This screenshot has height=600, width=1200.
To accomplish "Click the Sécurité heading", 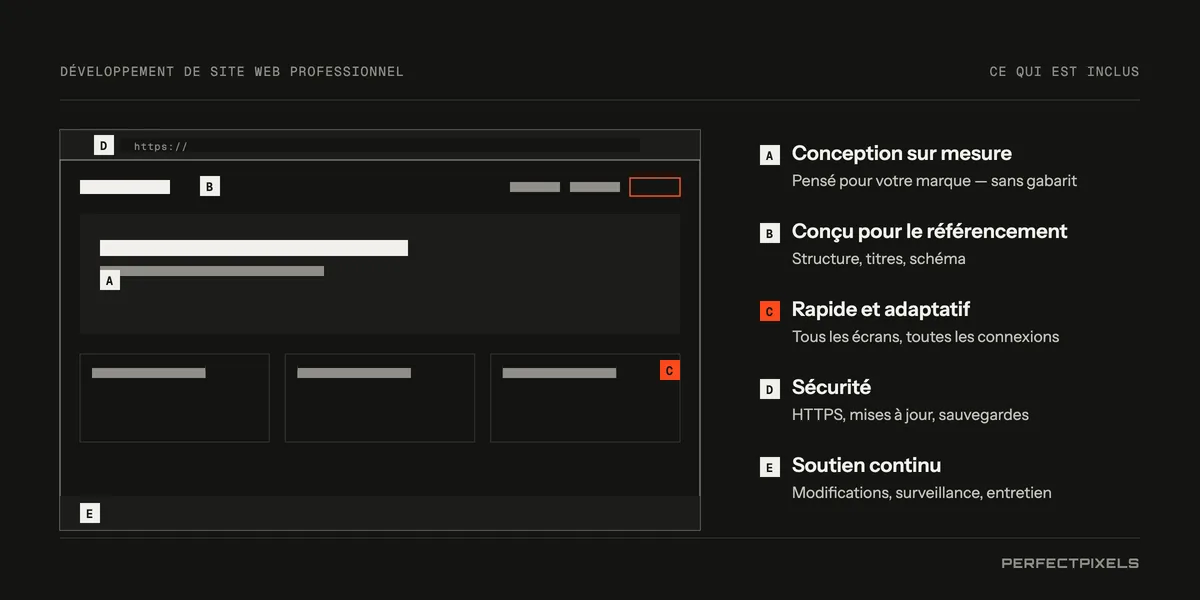I will (x=831, y=387).
